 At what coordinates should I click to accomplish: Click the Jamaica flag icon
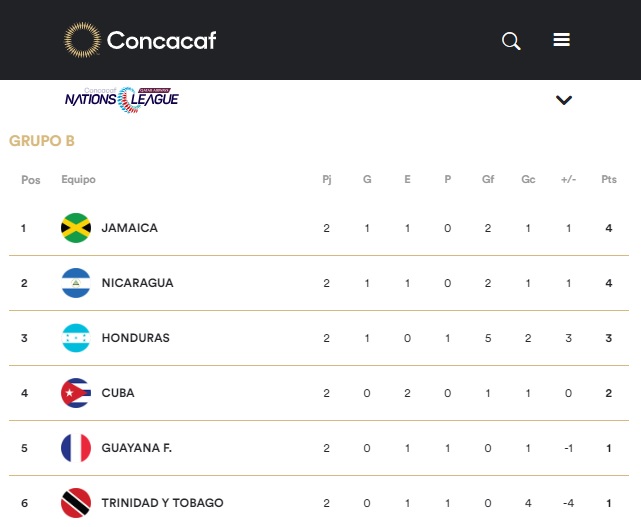pyautogui.click(x=76, y=228)
